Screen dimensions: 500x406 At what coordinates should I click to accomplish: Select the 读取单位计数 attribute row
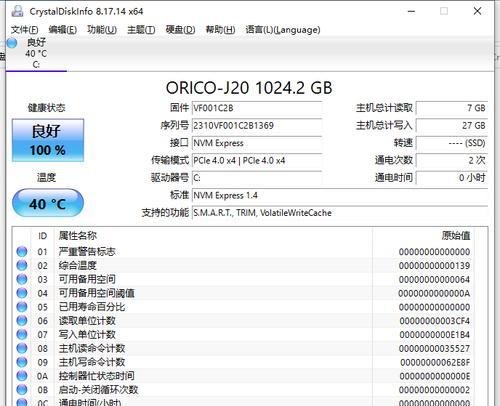(243, 321)
